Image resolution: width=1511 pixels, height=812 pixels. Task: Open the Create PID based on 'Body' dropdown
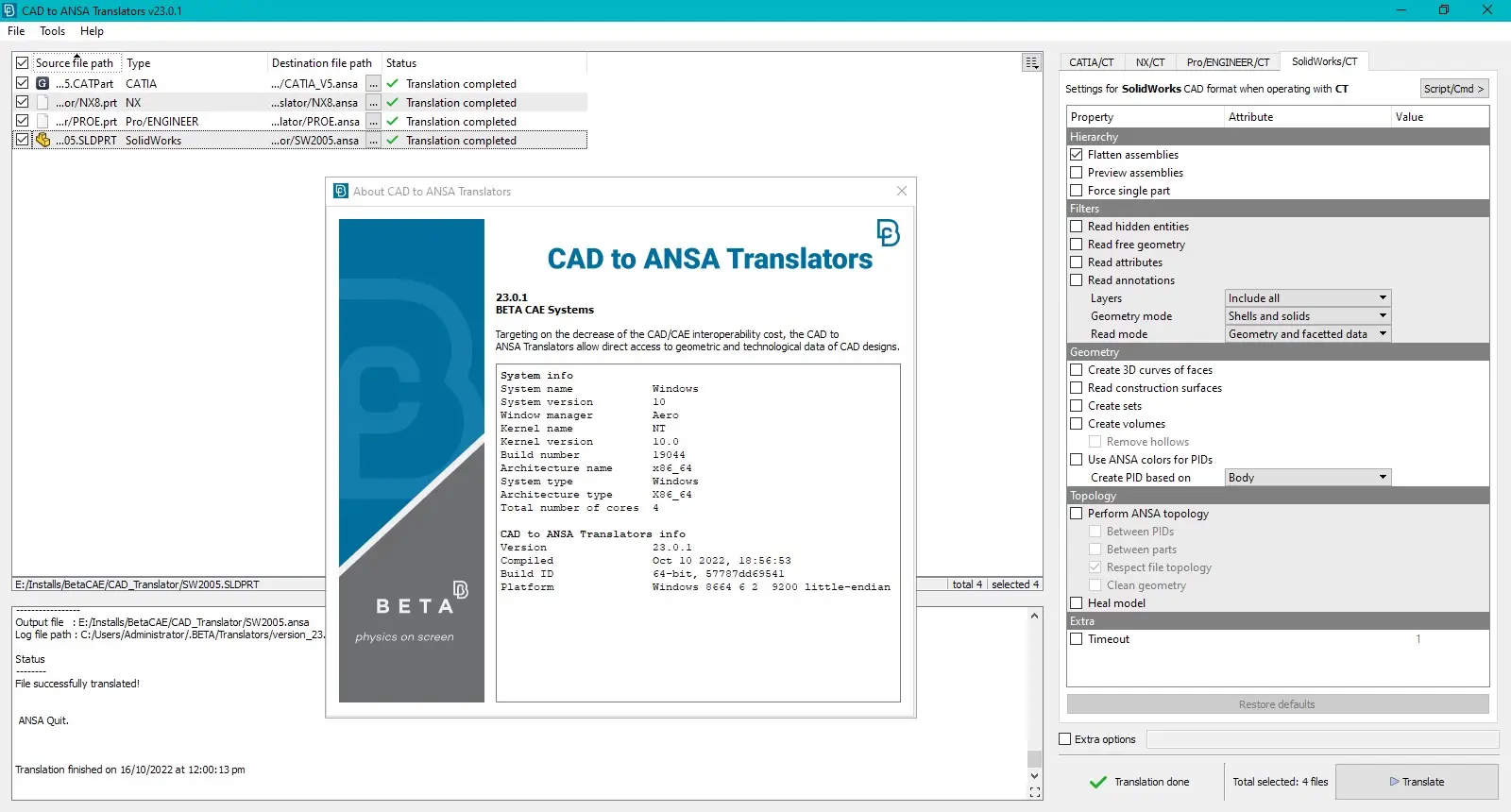pyautogui.click(x=1308, y=477)
